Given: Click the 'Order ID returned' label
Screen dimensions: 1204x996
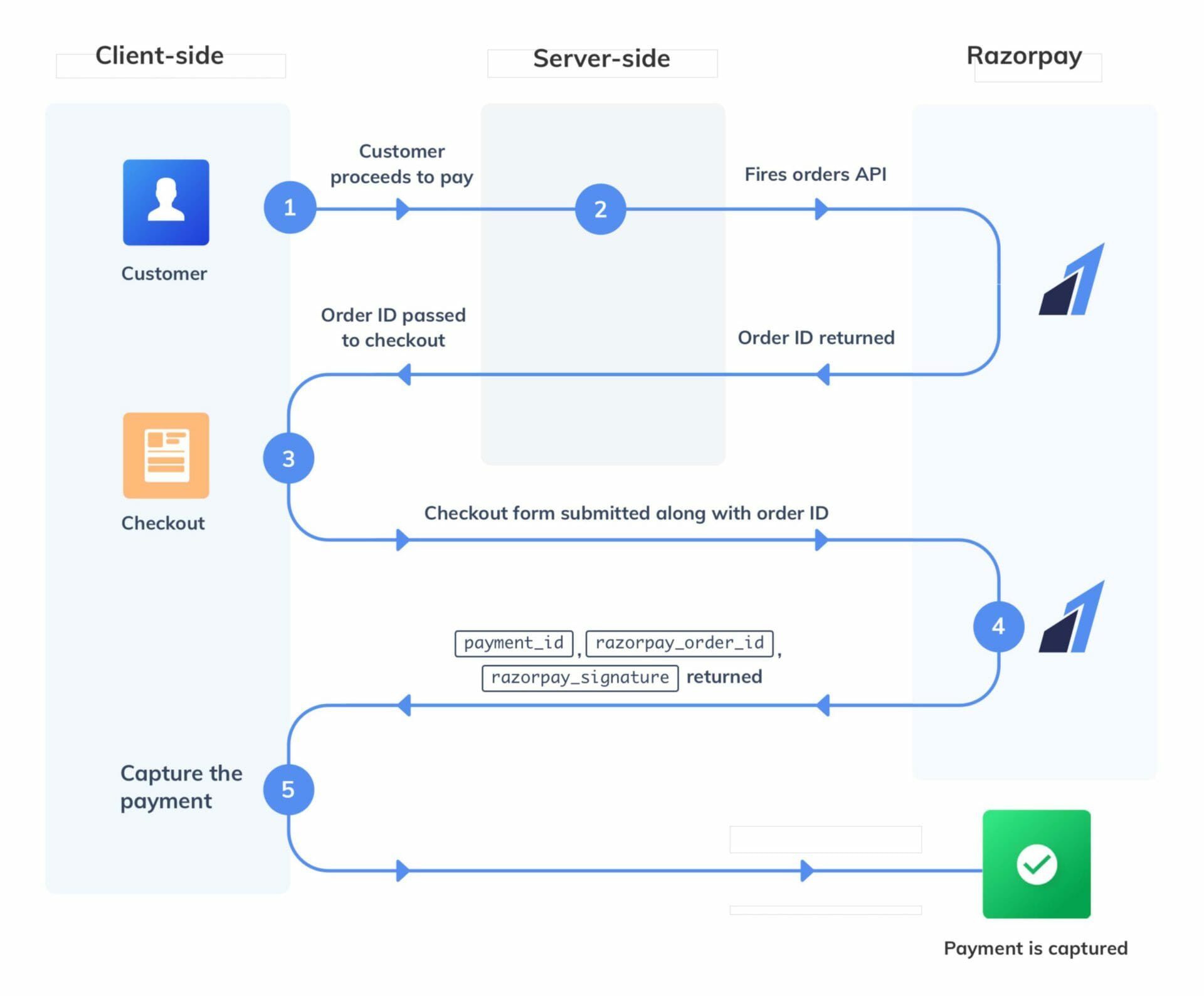Looking at the screenshot, I should 816,337.
